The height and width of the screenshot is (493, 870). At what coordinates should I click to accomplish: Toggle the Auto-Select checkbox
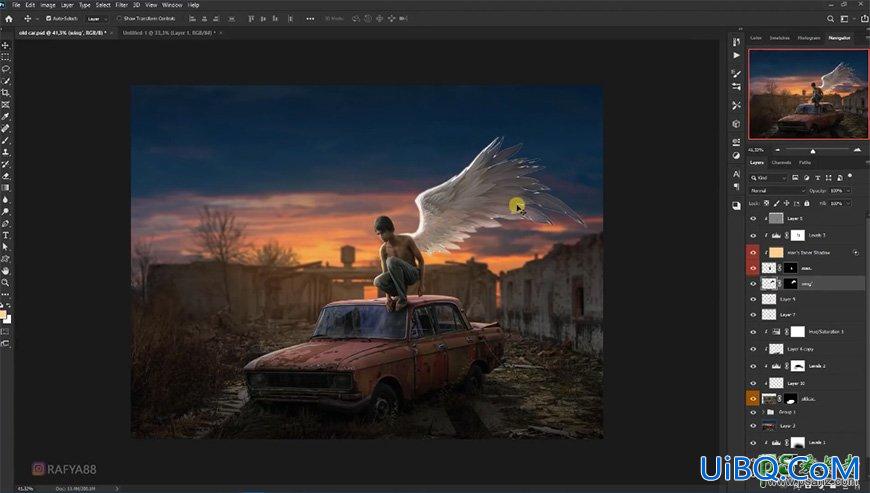pyautogui.click(x=48, y=18)
